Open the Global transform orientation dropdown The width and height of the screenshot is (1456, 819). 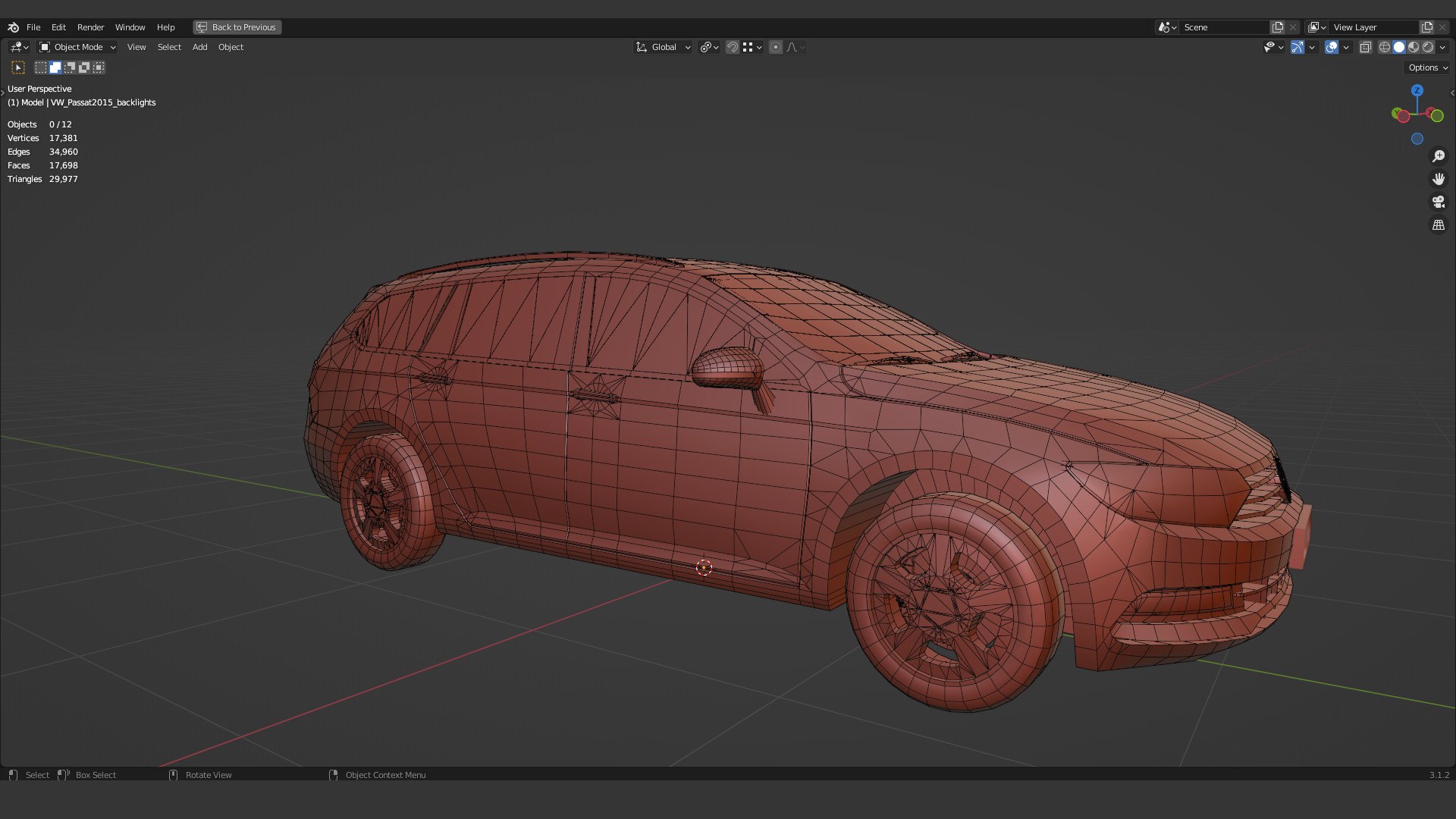(x=663, y=47)
